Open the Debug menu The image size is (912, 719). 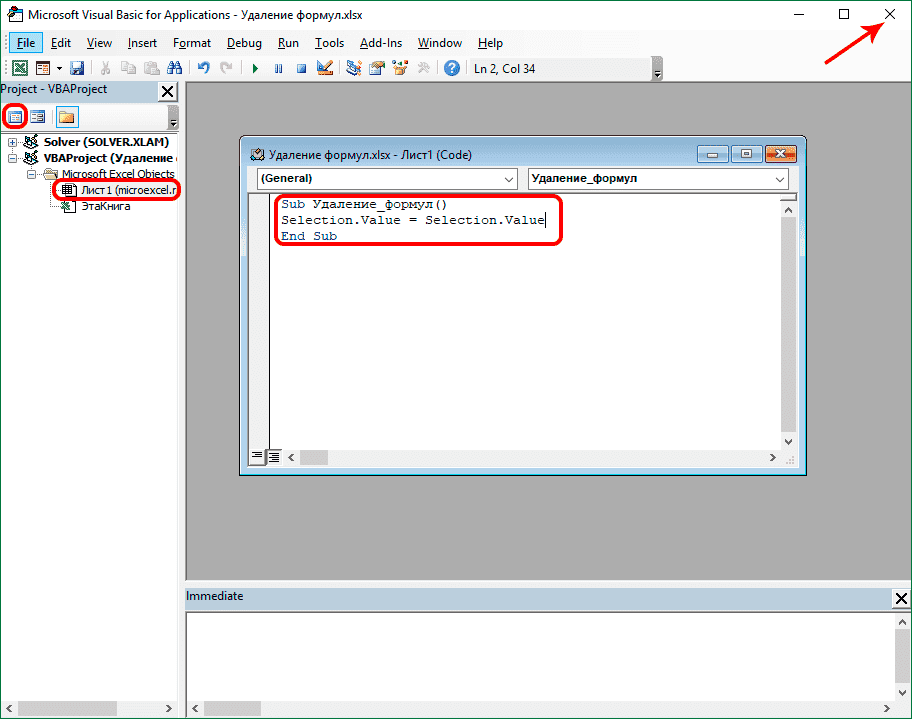[244, 43]
